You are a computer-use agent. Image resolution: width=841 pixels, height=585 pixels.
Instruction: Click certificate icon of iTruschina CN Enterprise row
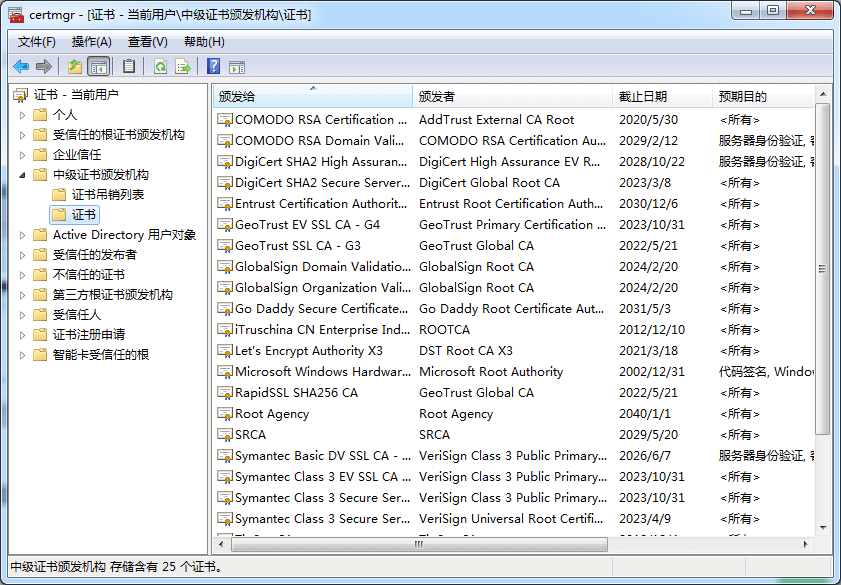pos(225,330)
